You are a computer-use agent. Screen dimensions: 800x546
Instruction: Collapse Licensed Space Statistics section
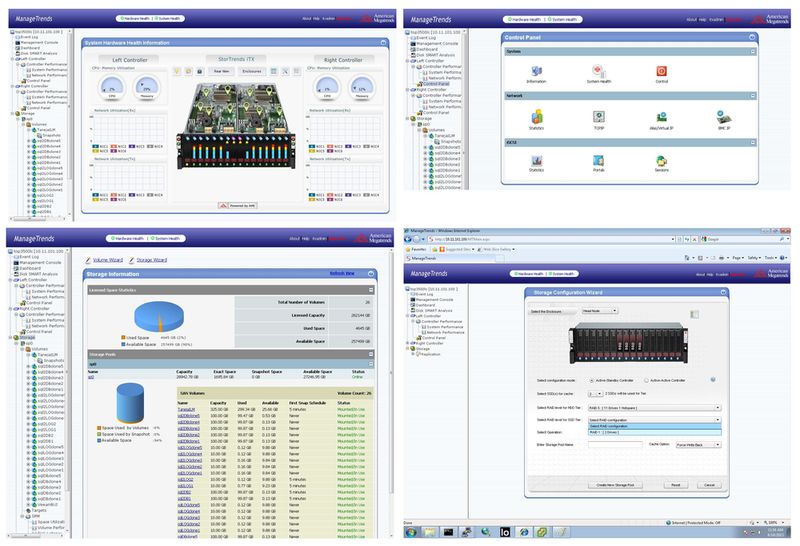[371, 290]
